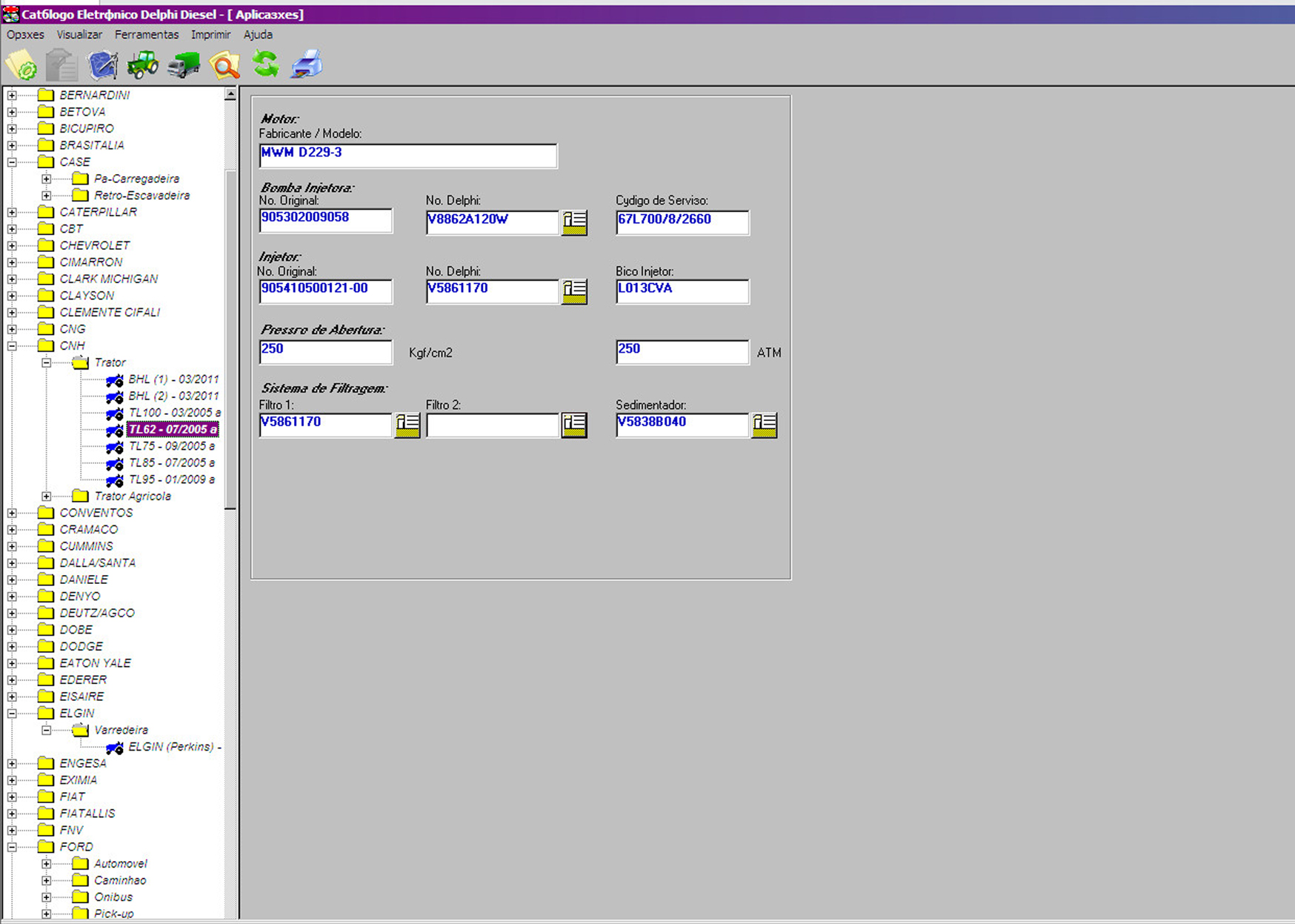
Task: Click the green tractor toolbar icon
Action: [x=142, y=65]
